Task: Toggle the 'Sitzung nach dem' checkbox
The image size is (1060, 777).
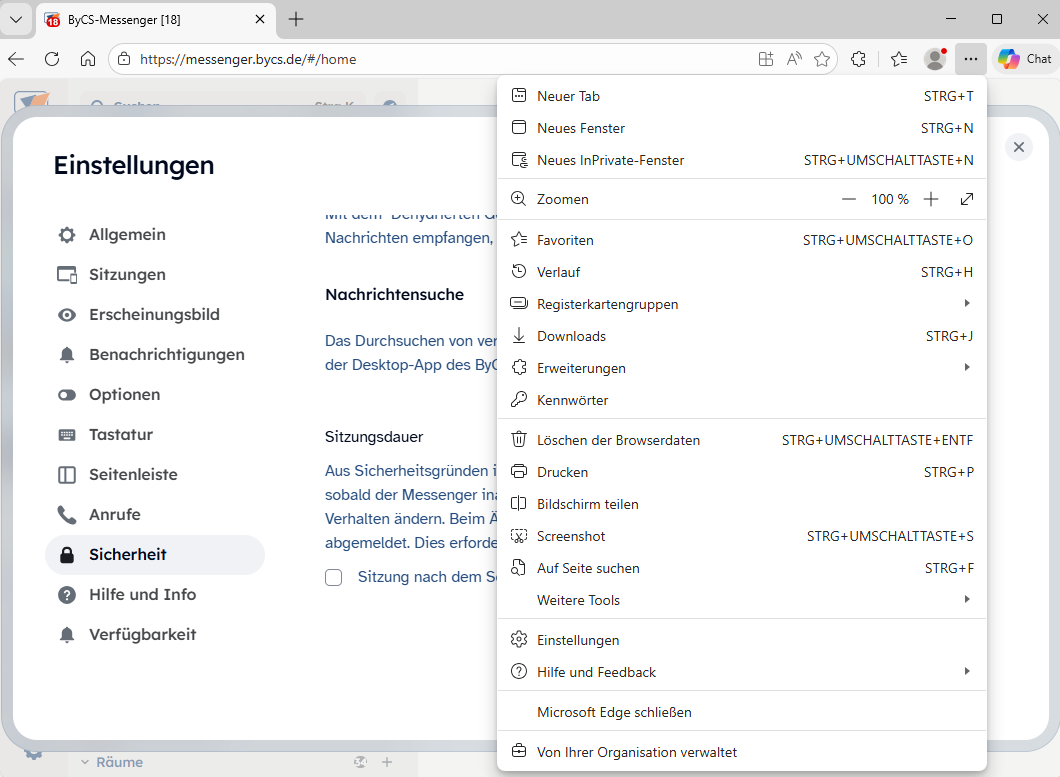Action: coord(334,577)
